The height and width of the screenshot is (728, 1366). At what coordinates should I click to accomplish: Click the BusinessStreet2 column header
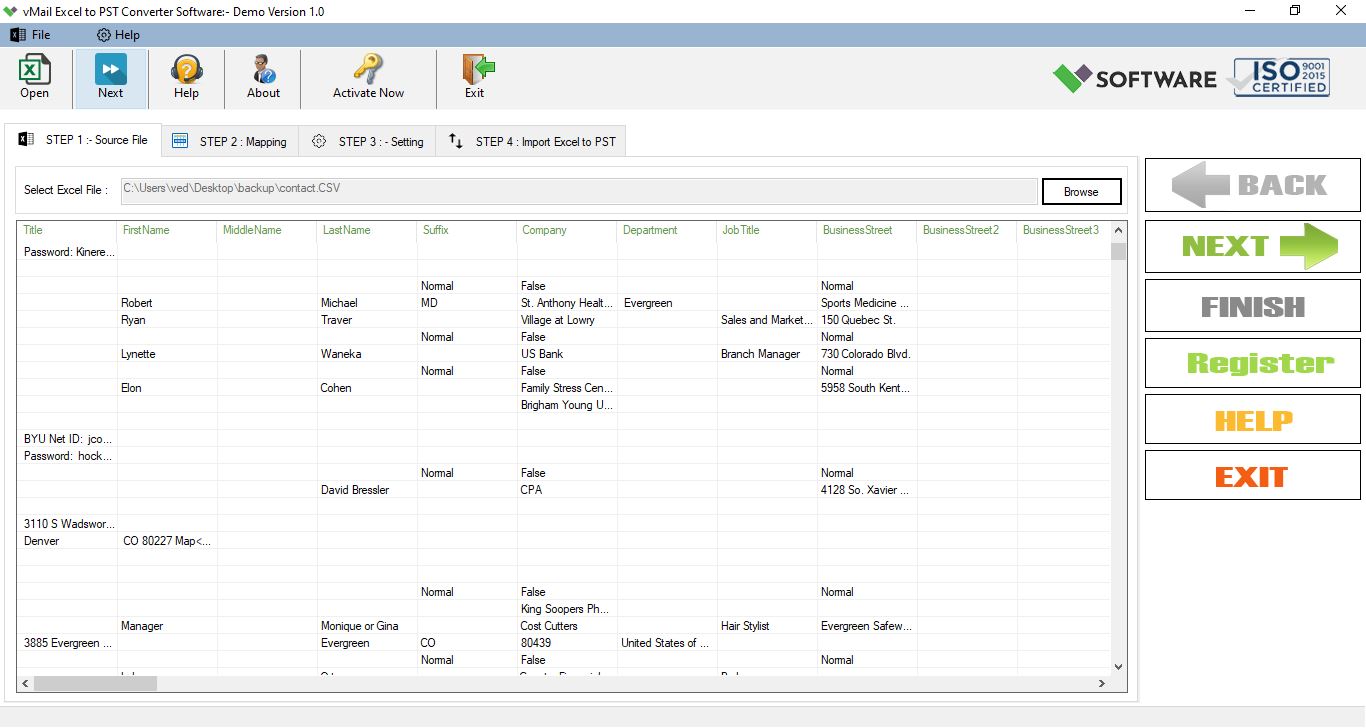point(967,230)
